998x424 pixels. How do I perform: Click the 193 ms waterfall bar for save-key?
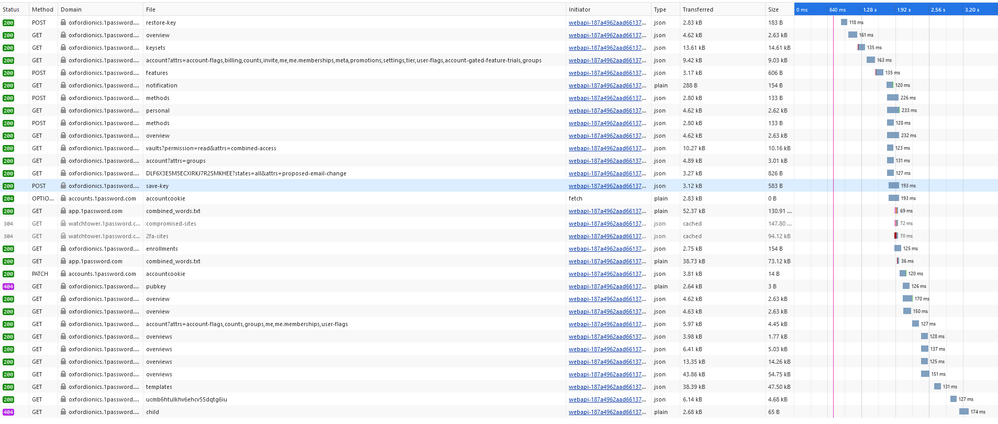click(894, 186)
